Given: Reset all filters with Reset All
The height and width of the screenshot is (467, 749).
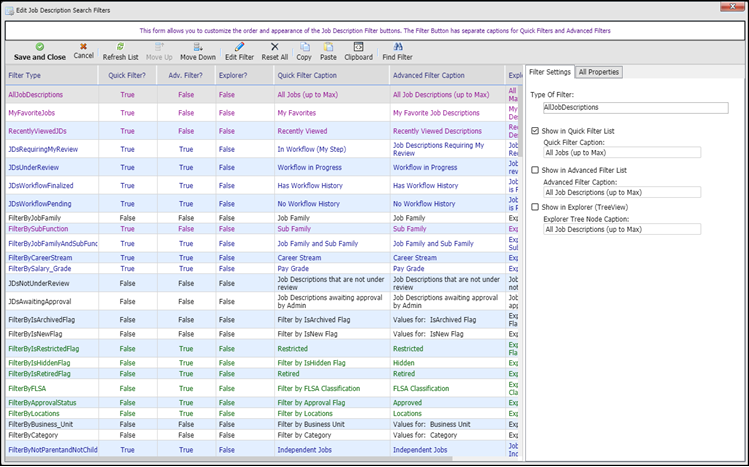Looking at the screenshot, I should tap(275, 51).
